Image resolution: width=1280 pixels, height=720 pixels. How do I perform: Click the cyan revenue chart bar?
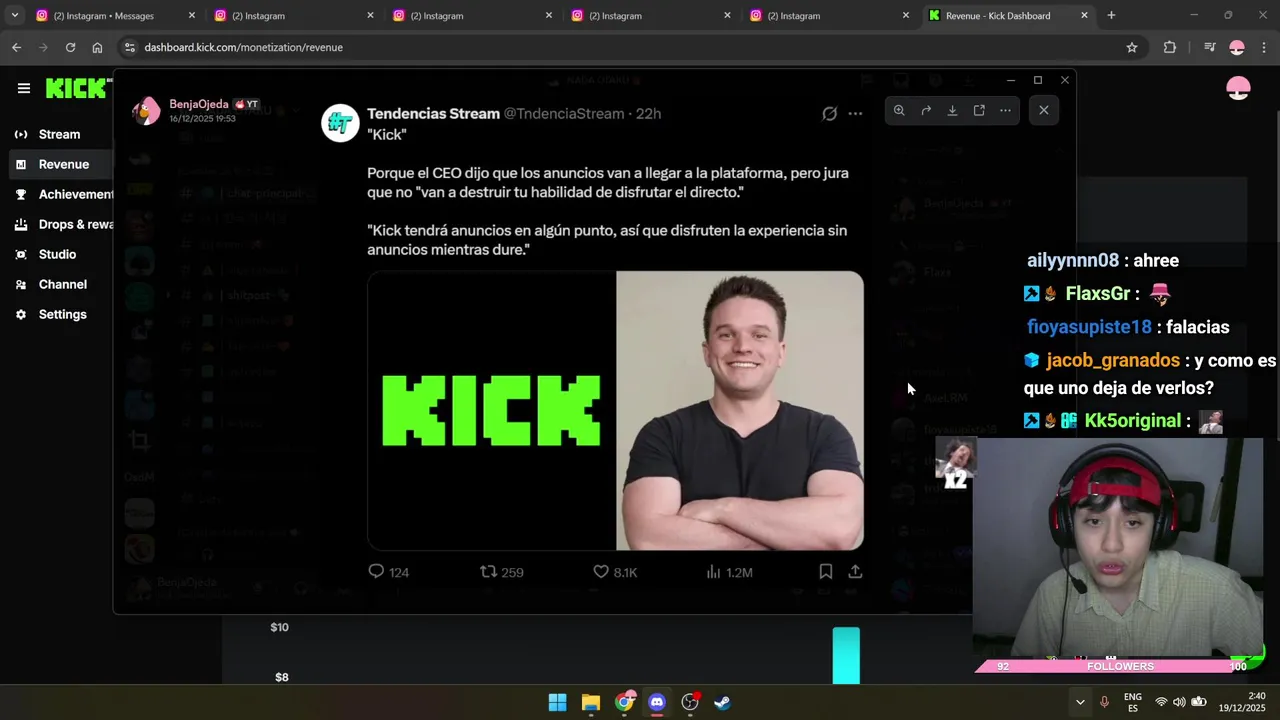[846, 655]
